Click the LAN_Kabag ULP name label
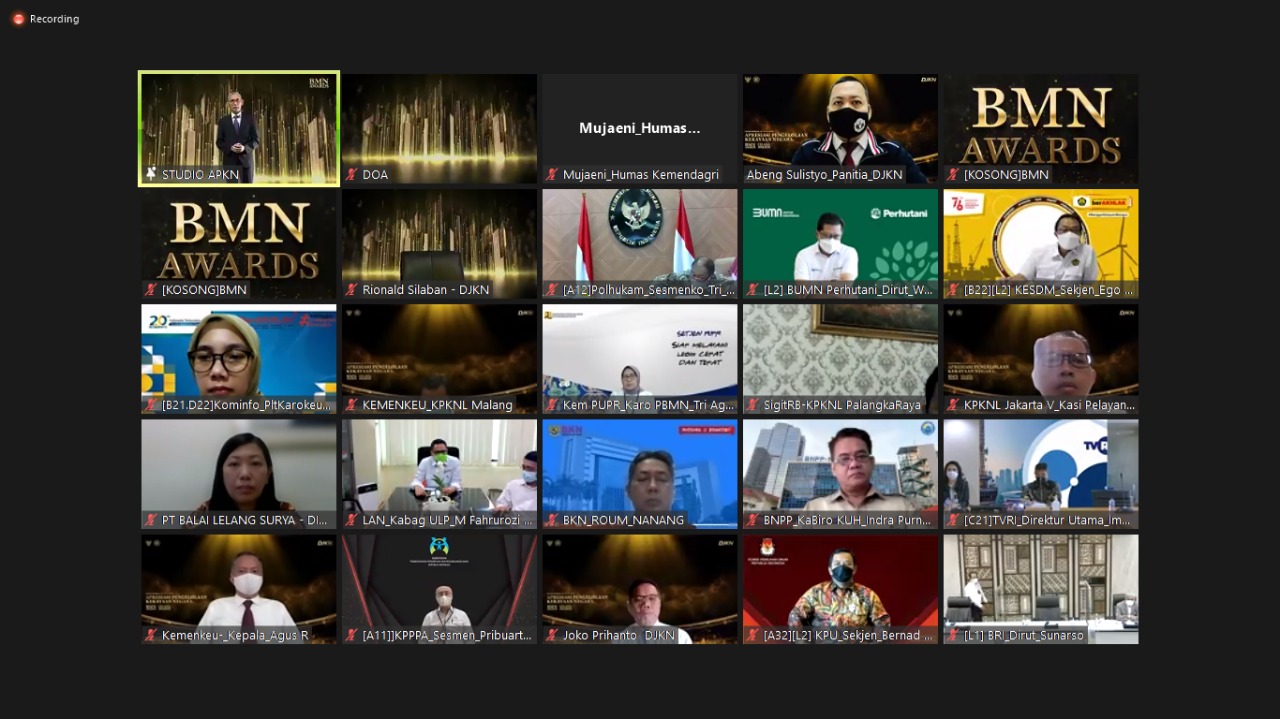1280x719 pixels. pos(446,520)
